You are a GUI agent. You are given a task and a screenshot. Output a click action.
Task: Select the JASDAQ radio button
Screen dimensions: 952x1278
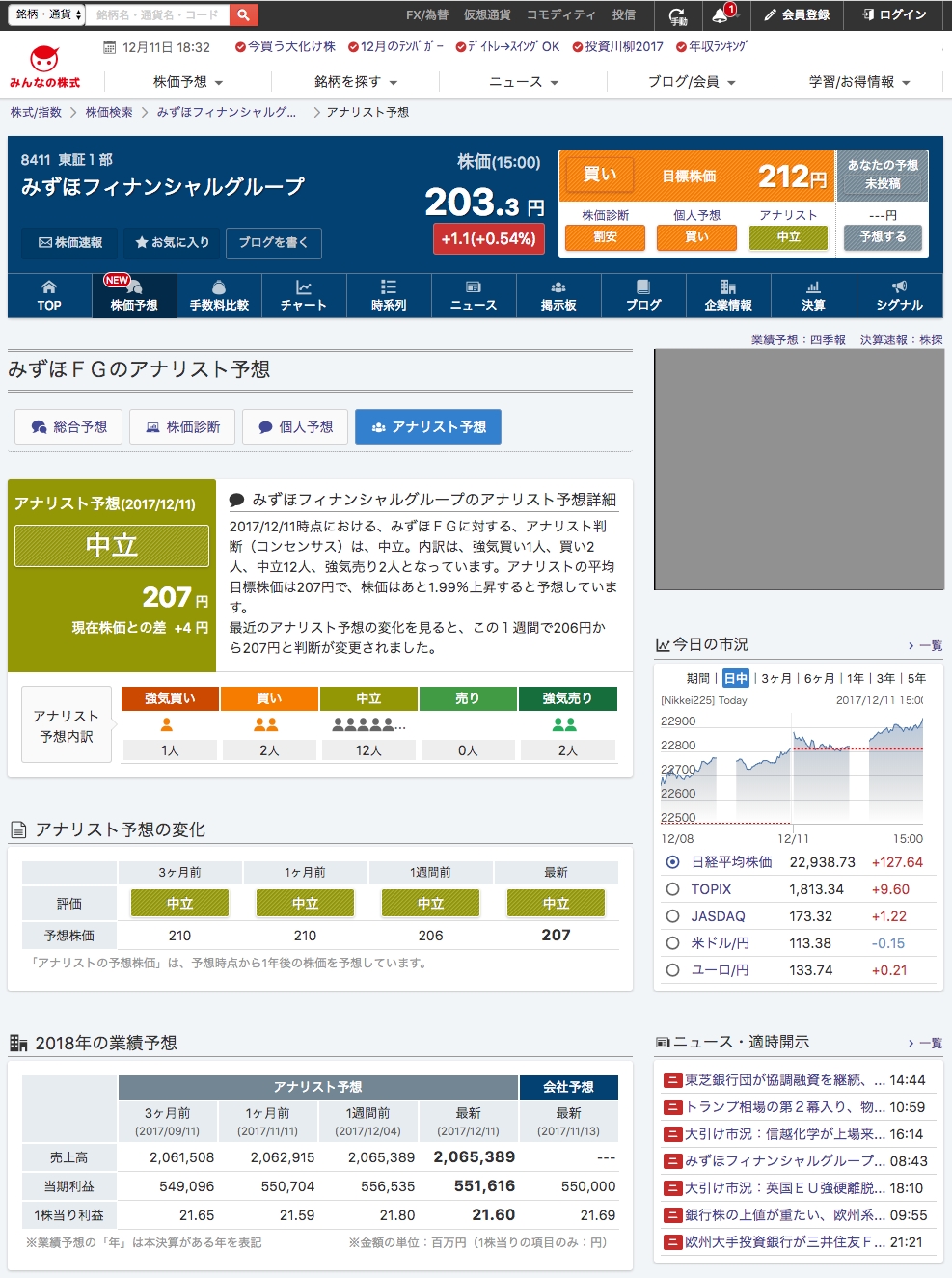pos(672,916)
